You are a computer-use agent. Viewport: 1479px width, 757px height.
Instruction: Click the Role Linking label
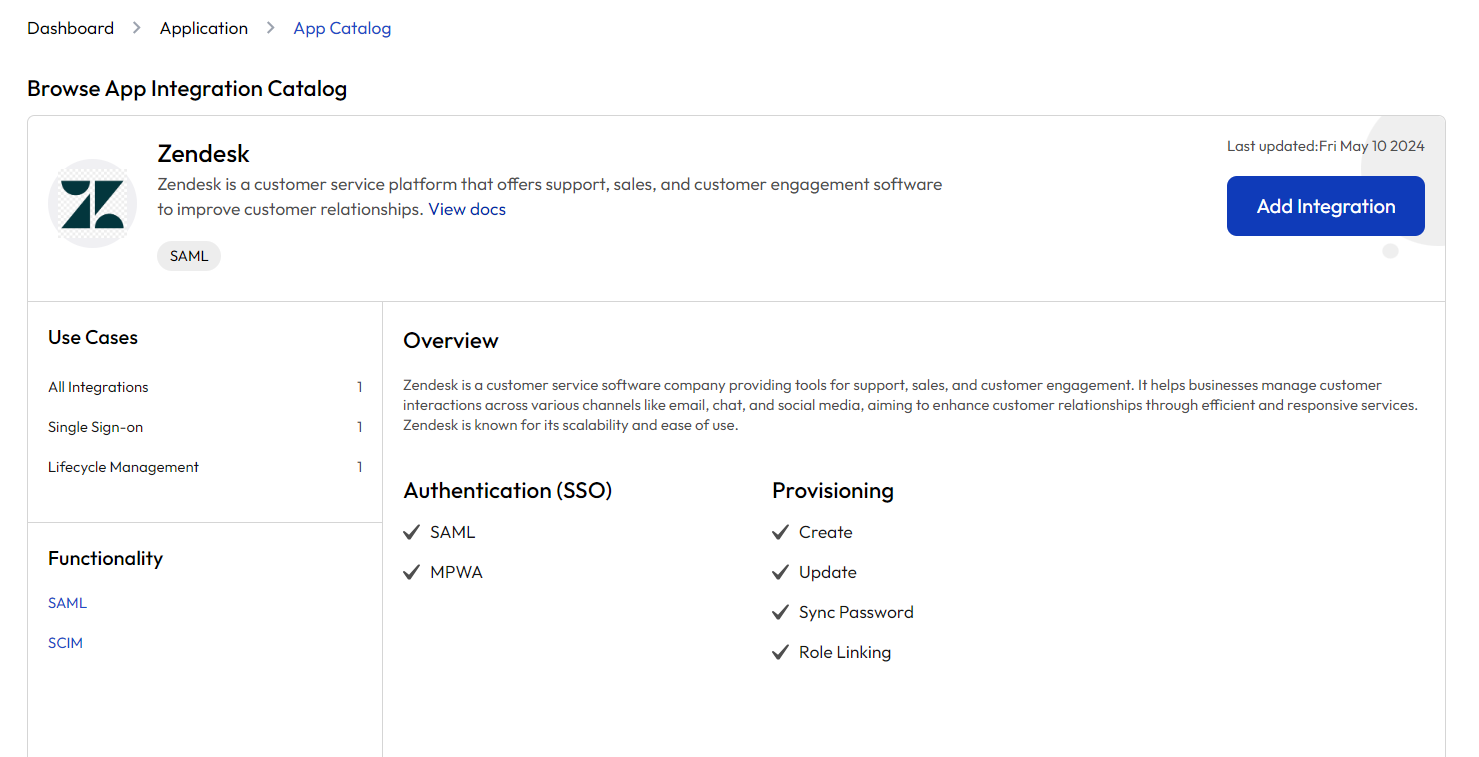coord(845,653)
